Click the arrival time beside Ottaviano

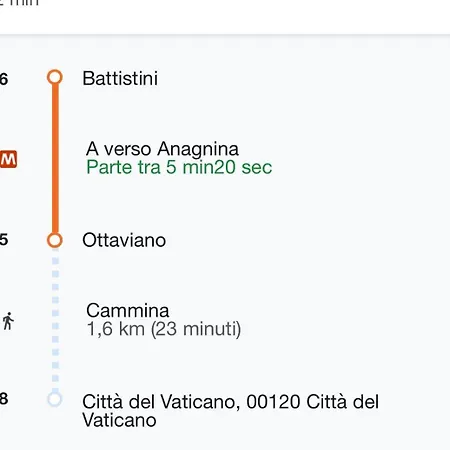click(x=4, y=239)
